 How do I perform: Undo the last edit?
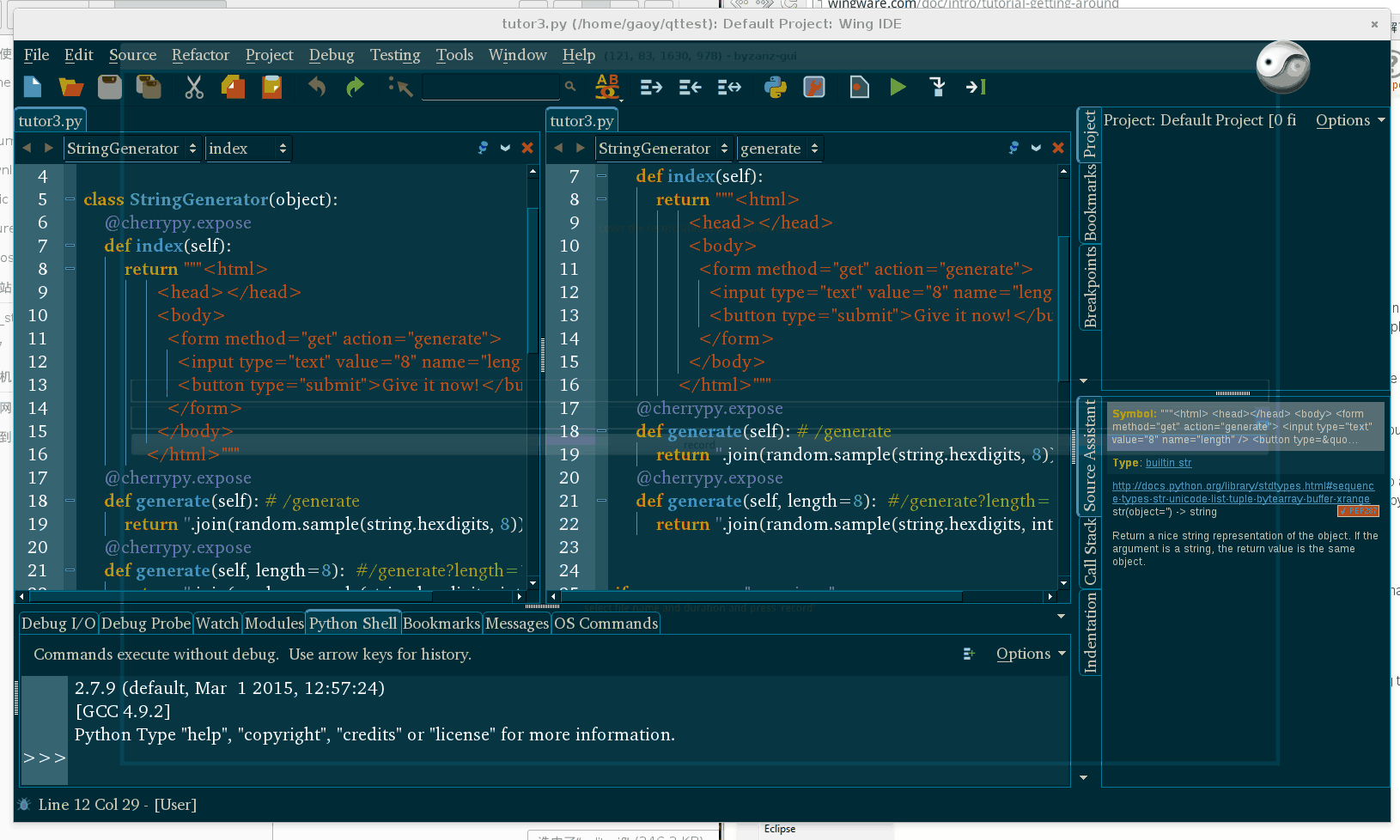316,87
